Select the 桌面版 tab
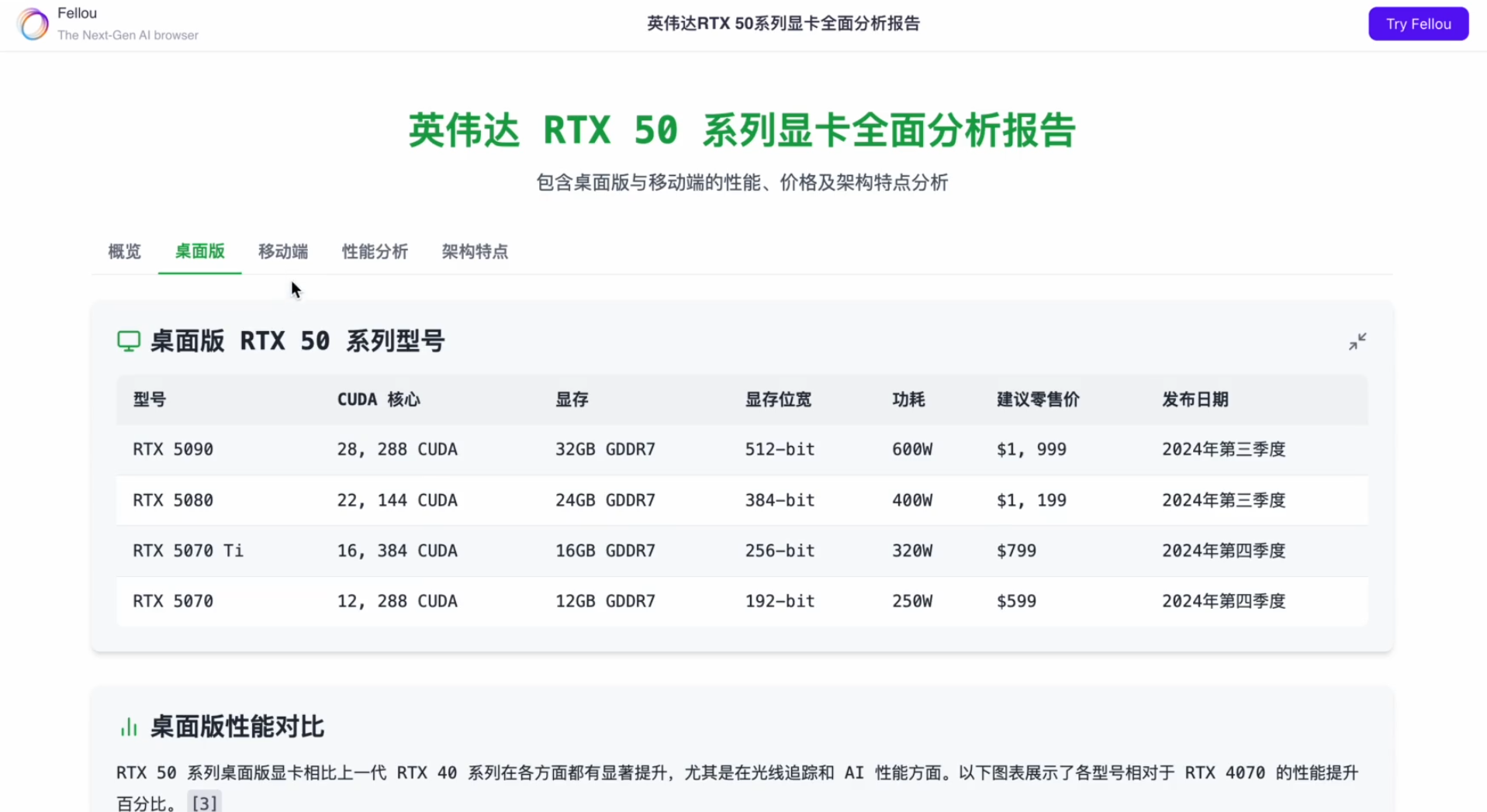 [x=199, y=251]
